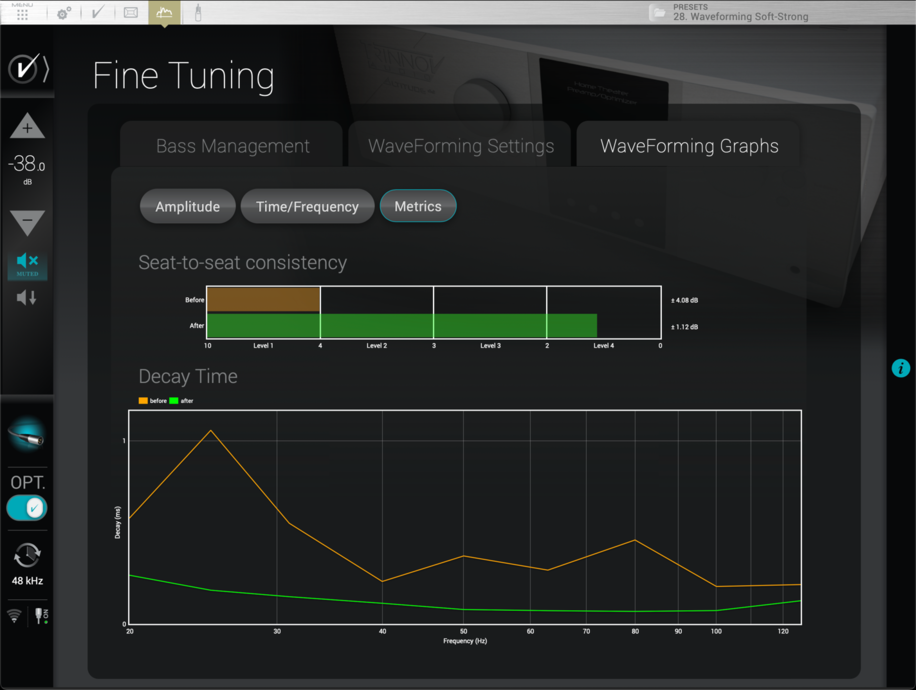Open the screen/display icon in top toolbar
Viewport: 916px width, 690px height.
[x=131, y=13]
